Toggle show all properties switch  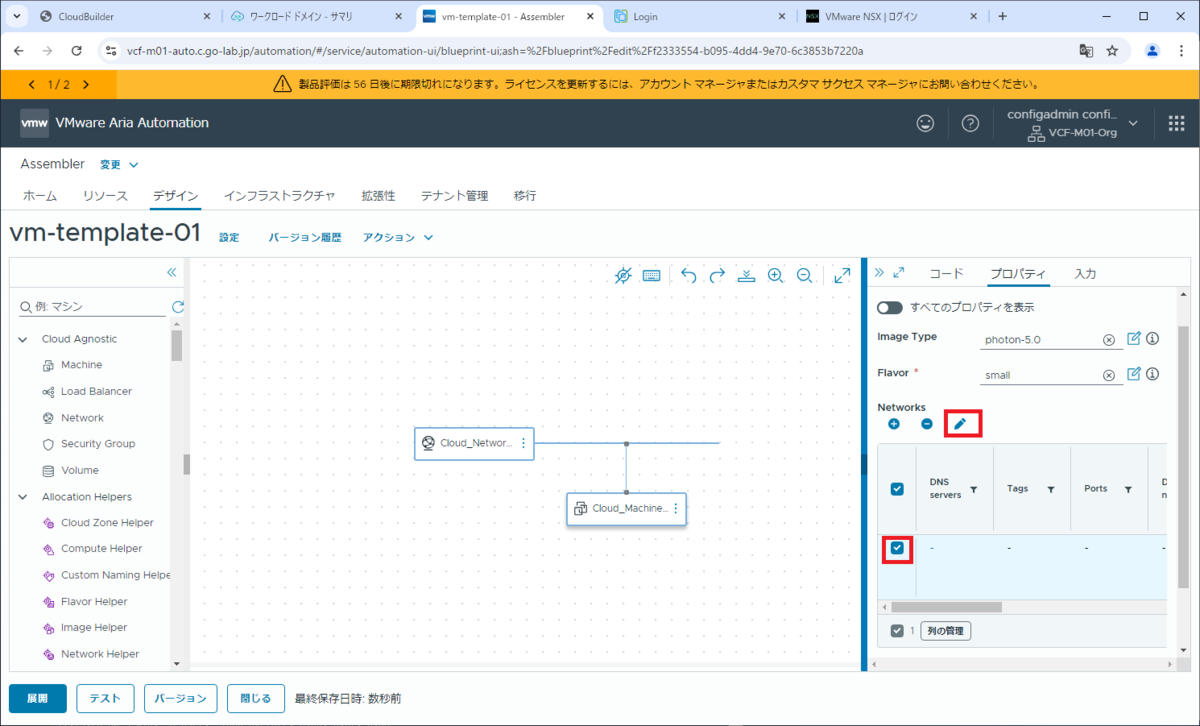coord(890,307)
